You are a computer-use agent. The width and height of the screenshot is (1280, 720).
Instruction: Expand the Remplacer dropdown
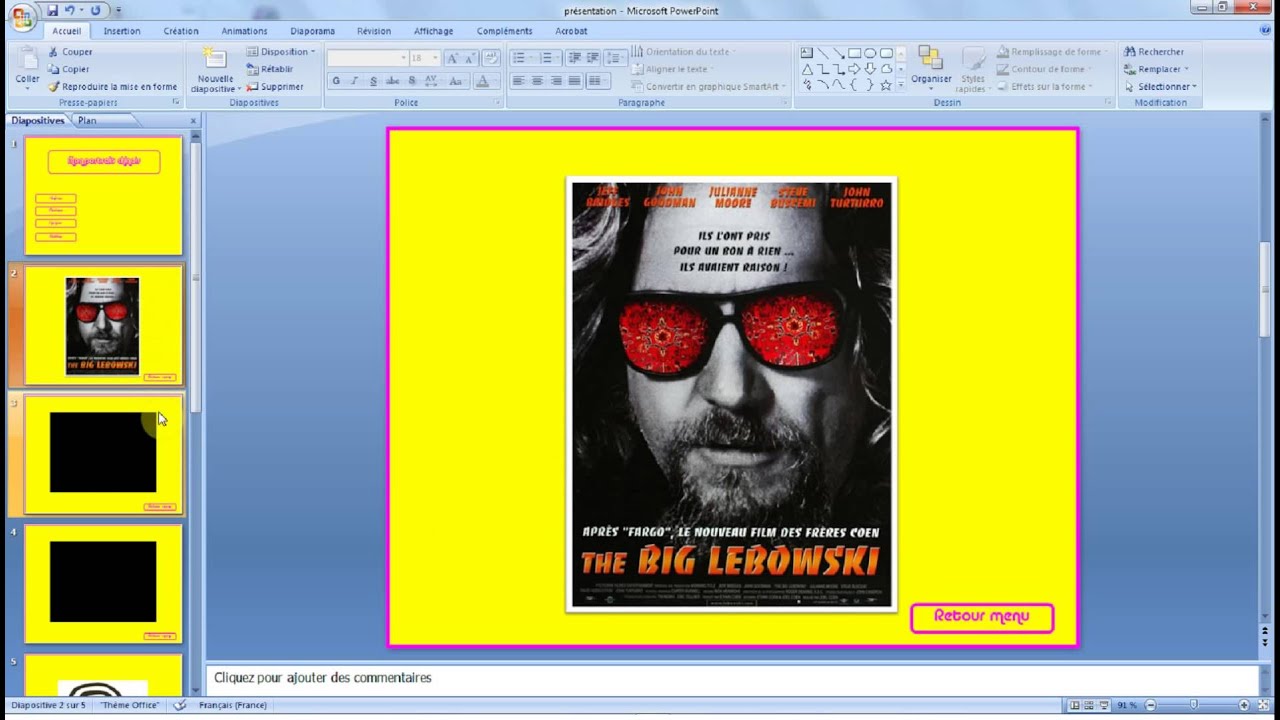[1156, 69]
